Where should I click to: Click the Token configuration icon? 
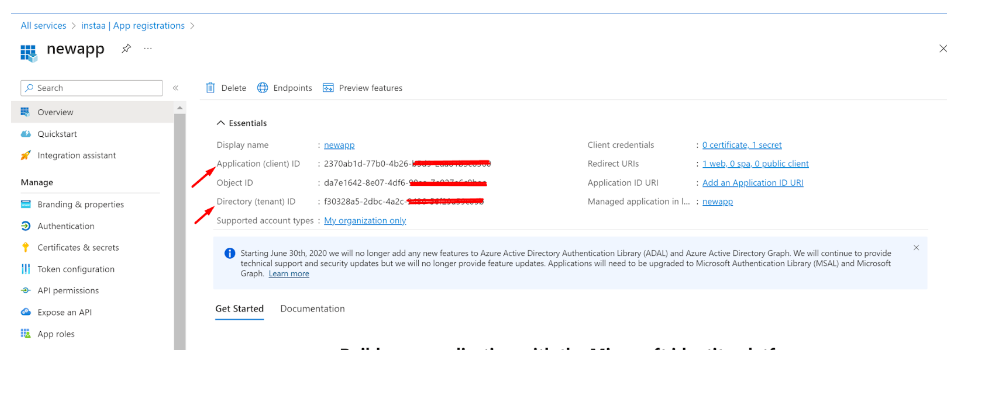[x=26, y=269]
